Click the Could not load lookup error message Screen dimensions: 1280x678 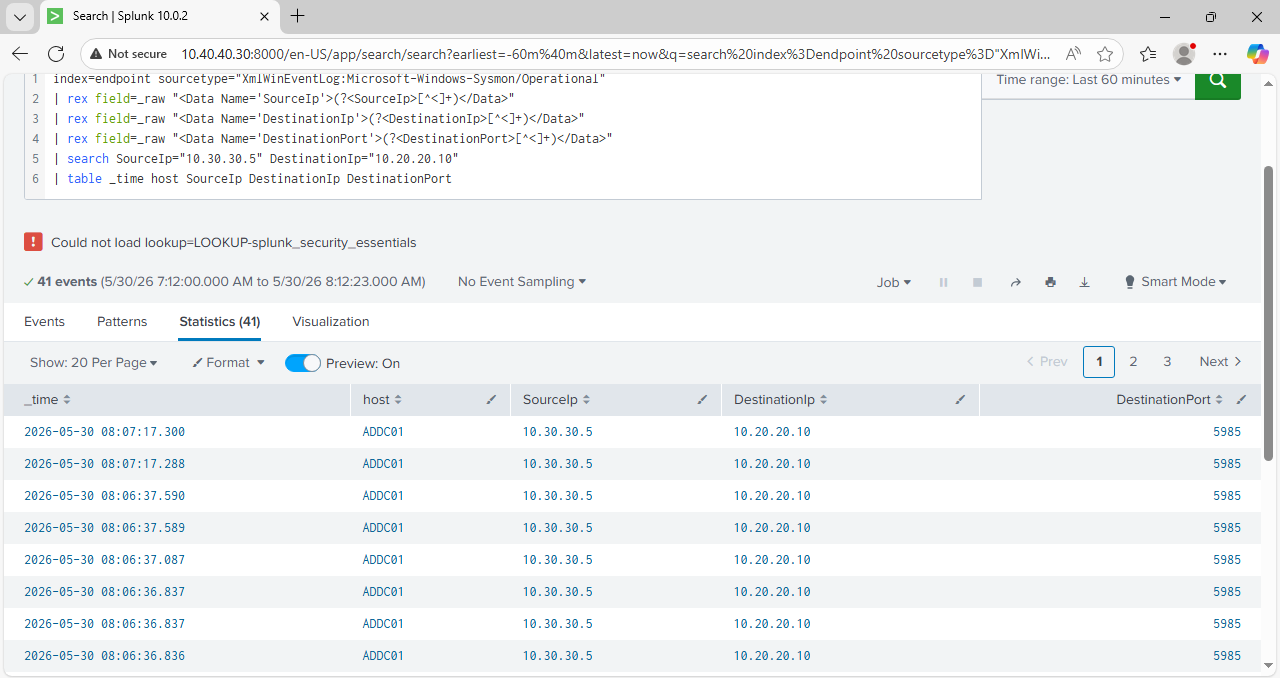coord(234,242)
